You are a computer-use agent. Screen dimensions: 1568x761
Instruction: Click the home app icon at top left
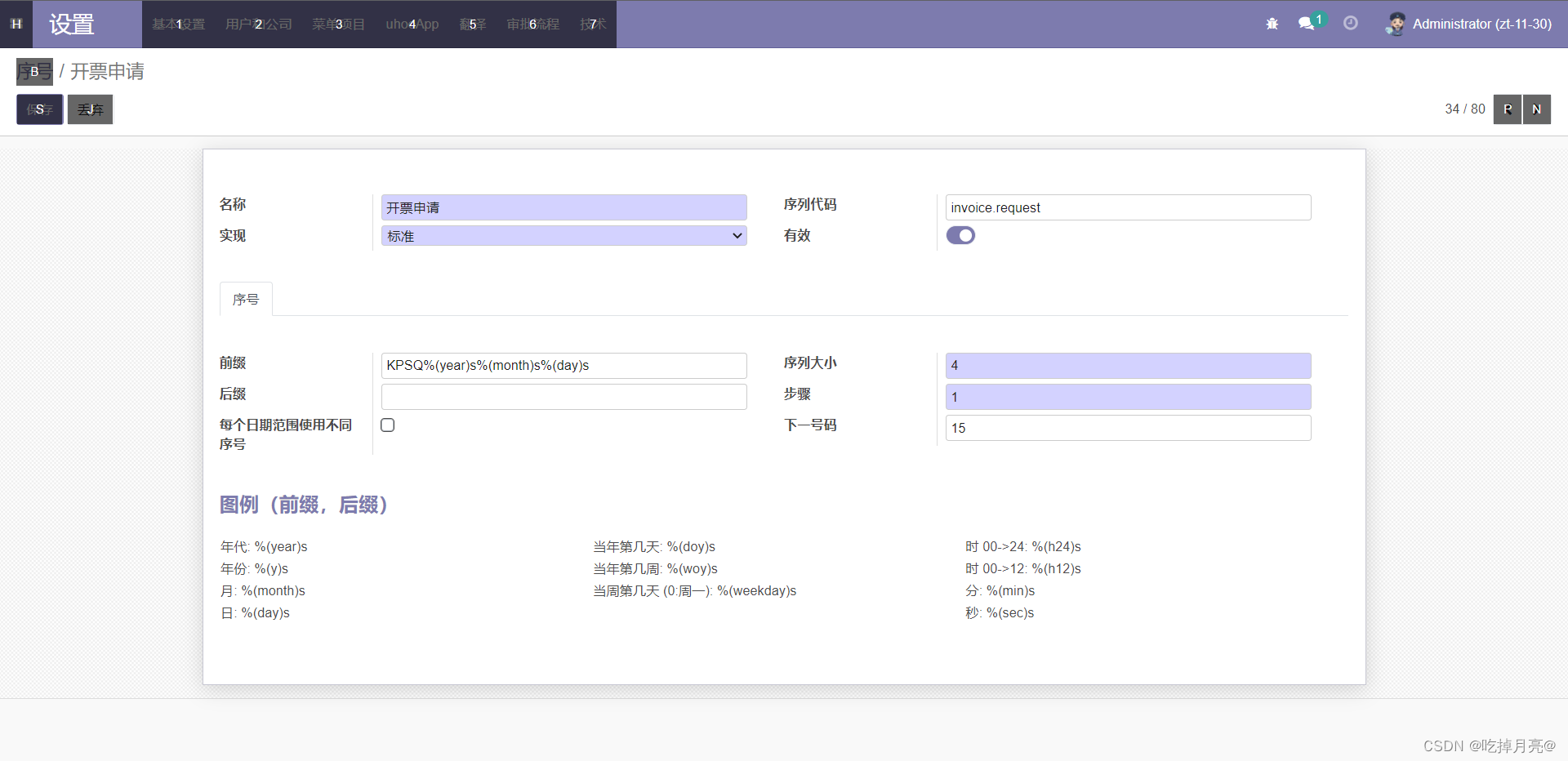pyautogui.click(x=16, y=24)
